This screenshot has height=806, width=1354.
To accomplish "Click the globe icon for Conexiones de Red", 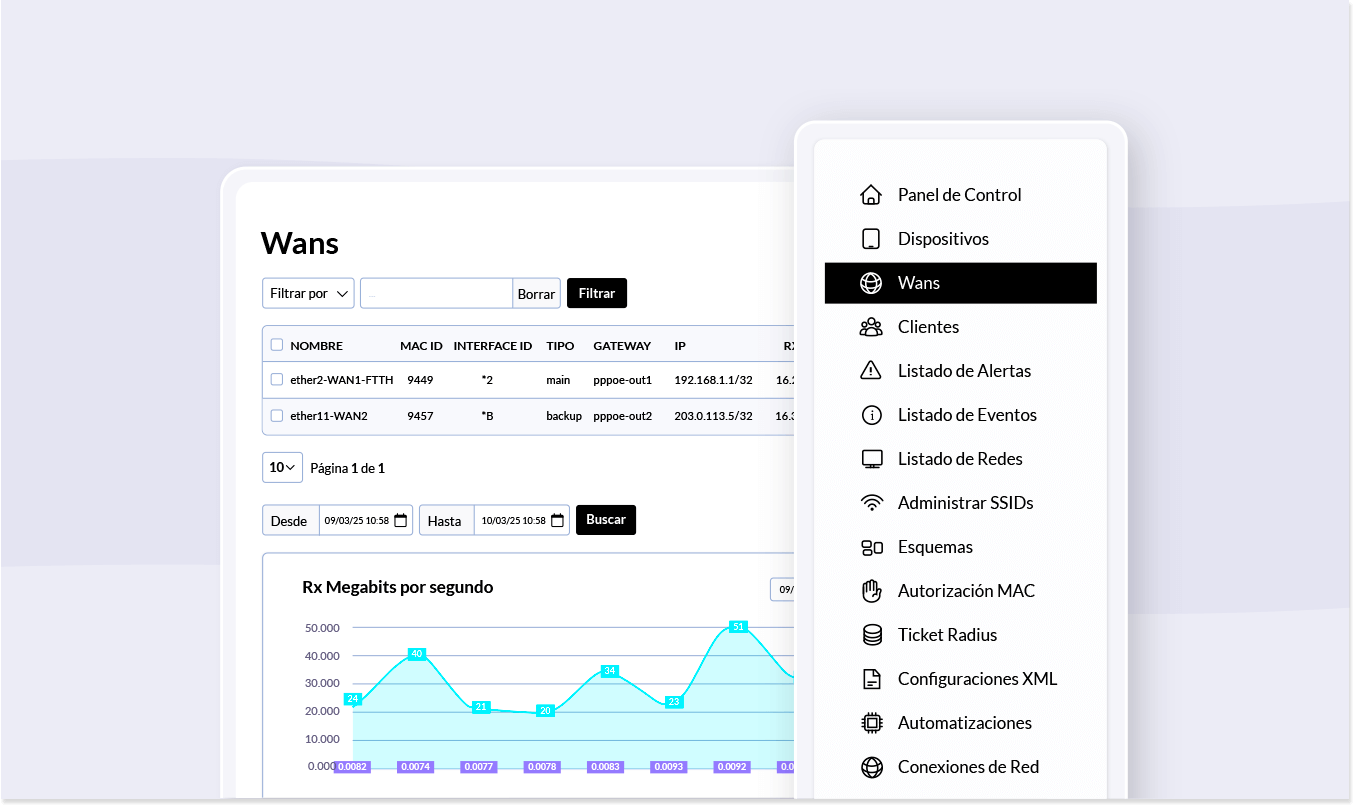I will click(x=871, y=767).
